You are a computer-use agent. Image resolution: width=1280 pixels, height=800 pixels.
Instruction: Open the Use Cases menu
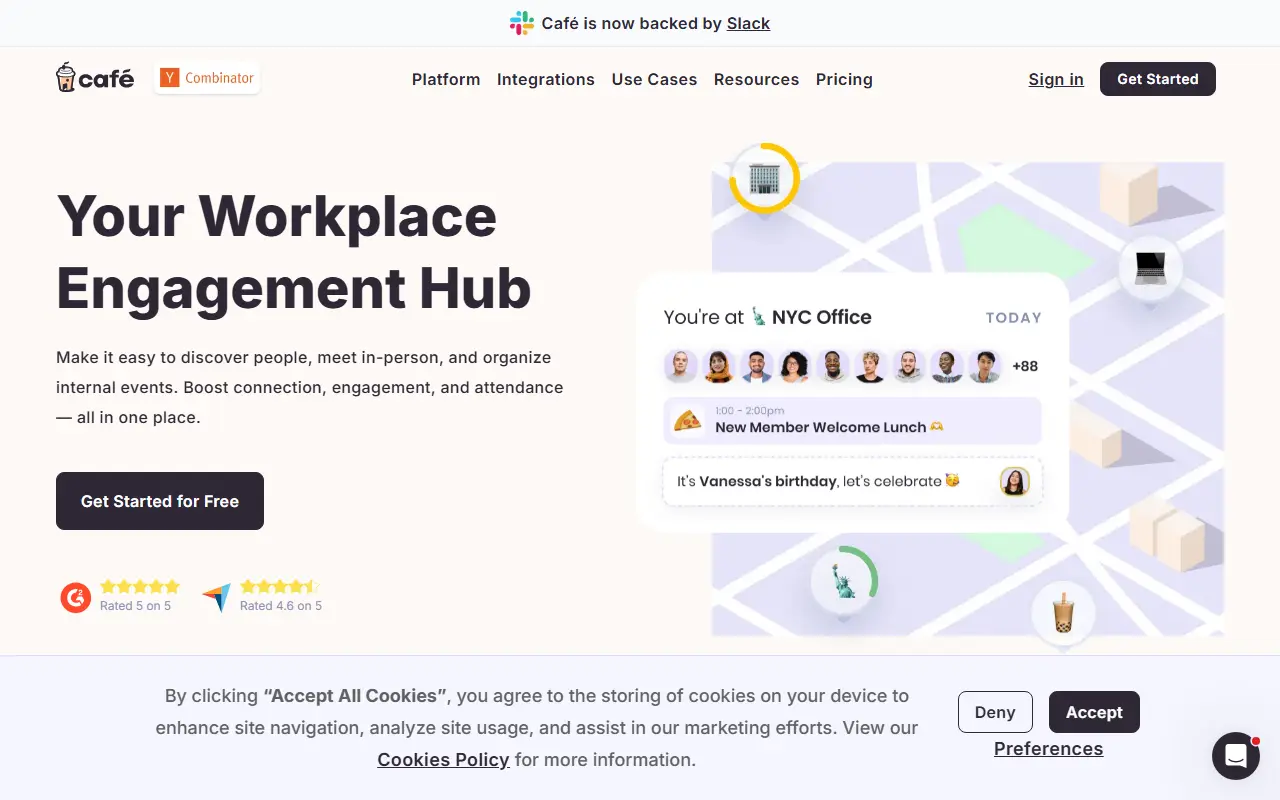(654, 79)
